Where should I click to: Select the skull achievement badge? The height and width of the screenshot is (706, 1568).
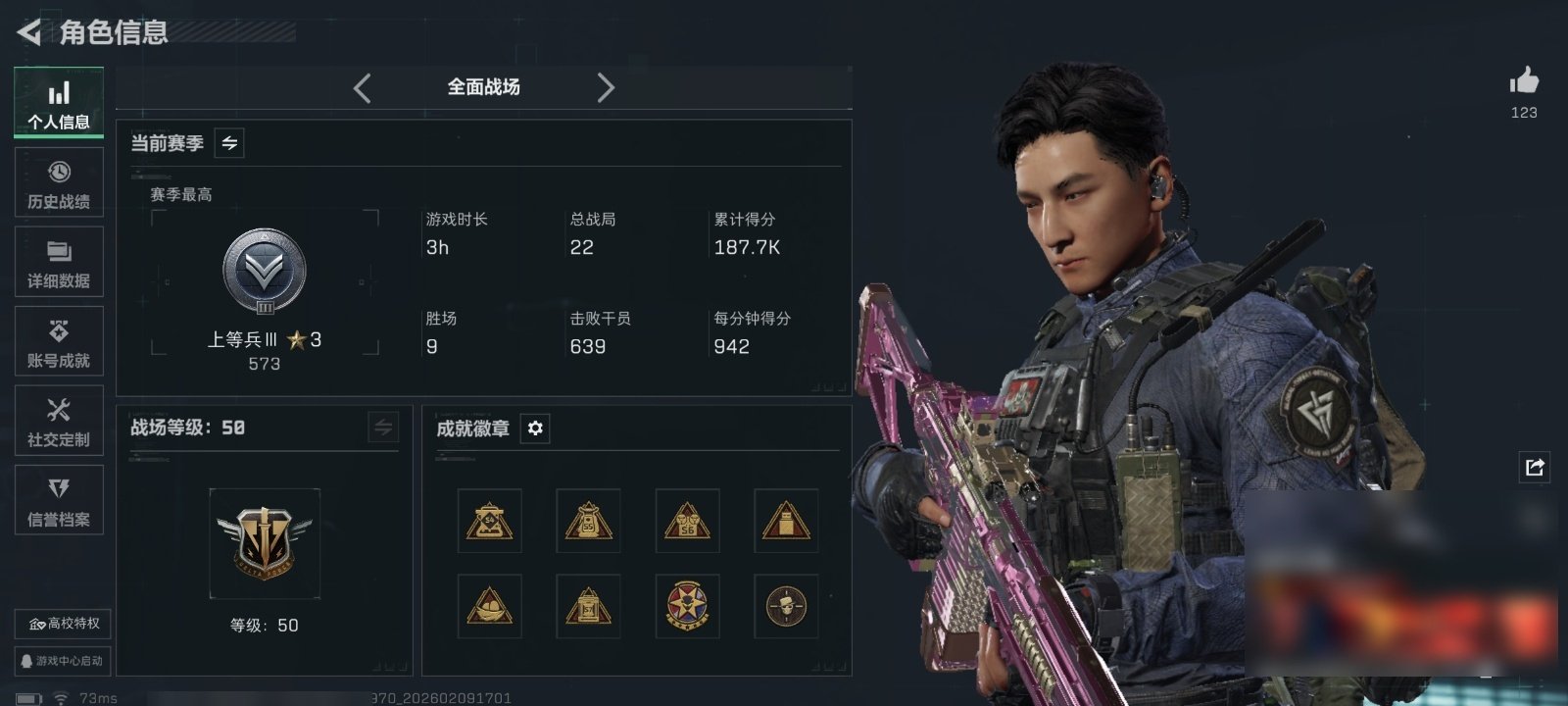786,606
